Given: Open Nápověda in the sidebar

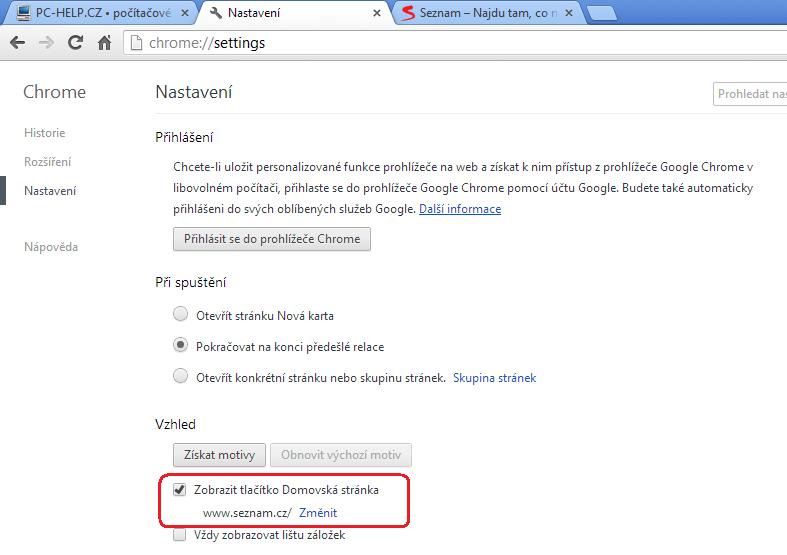Looking at the screenshot, I should click(51, 247).
